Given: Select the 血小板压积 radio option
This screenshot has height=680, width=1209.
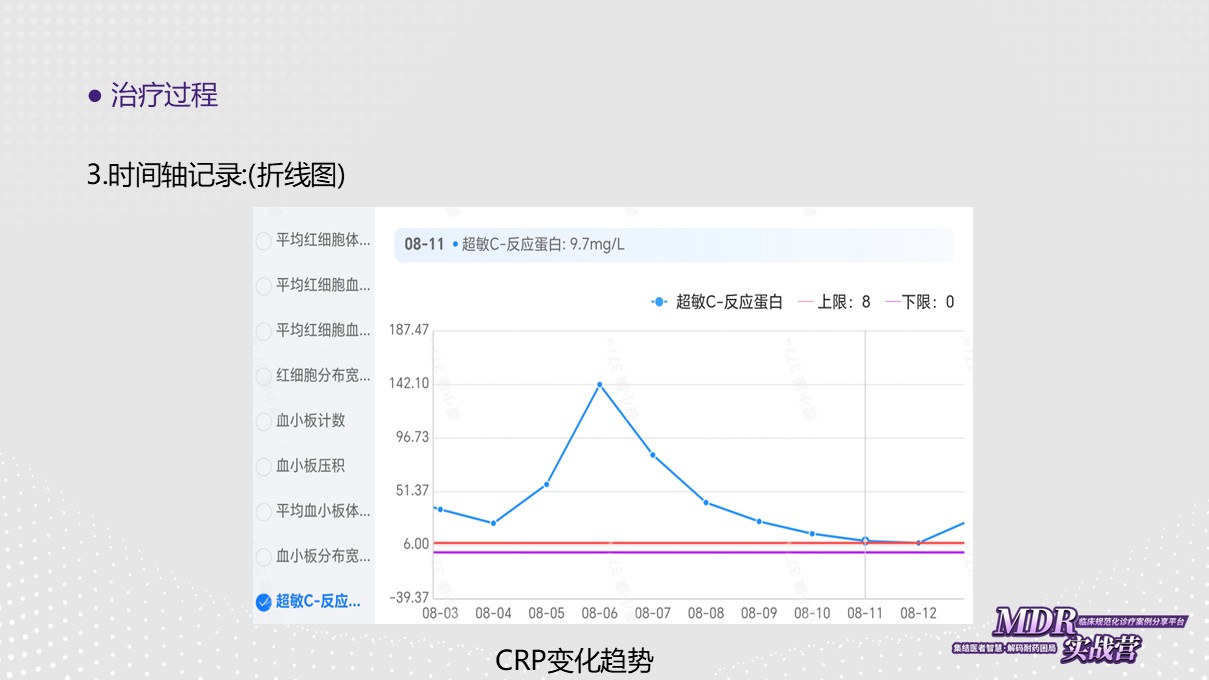Looking at the screenshot, I should 264,466.
